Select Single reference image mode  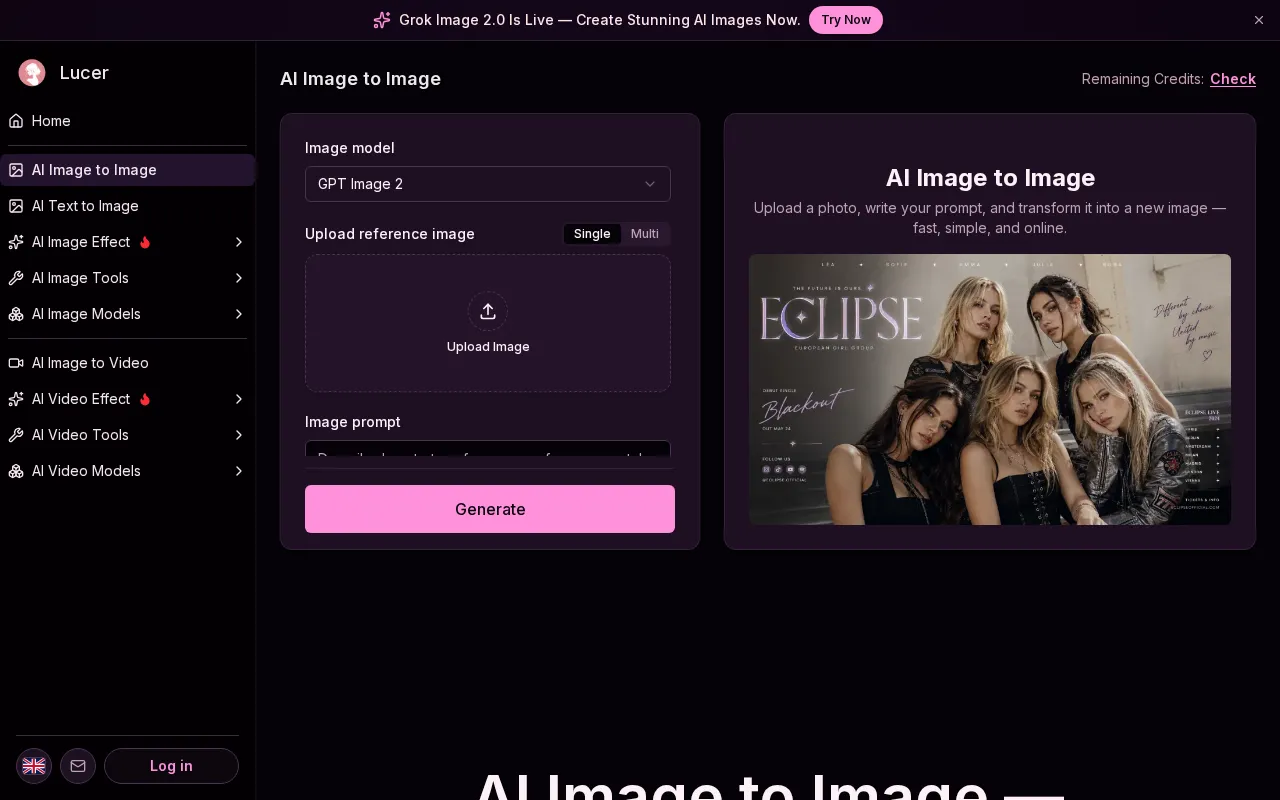coord(592,234)
